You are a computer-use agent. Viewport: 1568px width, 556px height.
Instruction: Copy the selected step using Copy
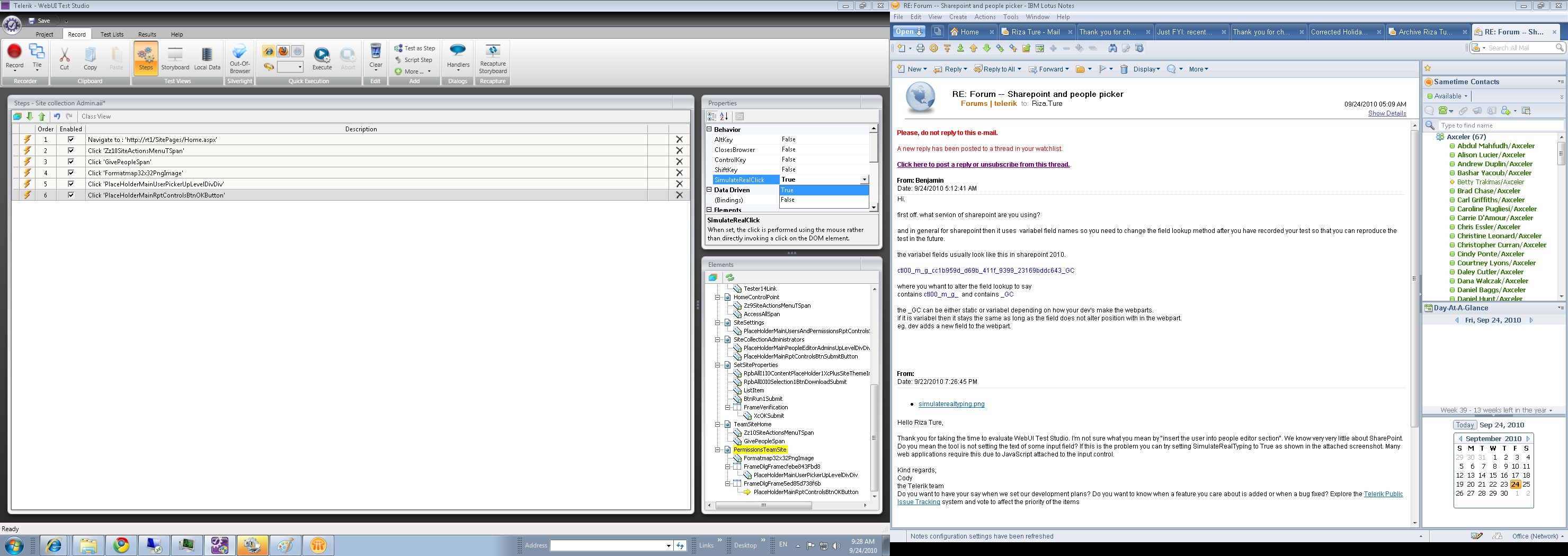[x=90, y=58]
